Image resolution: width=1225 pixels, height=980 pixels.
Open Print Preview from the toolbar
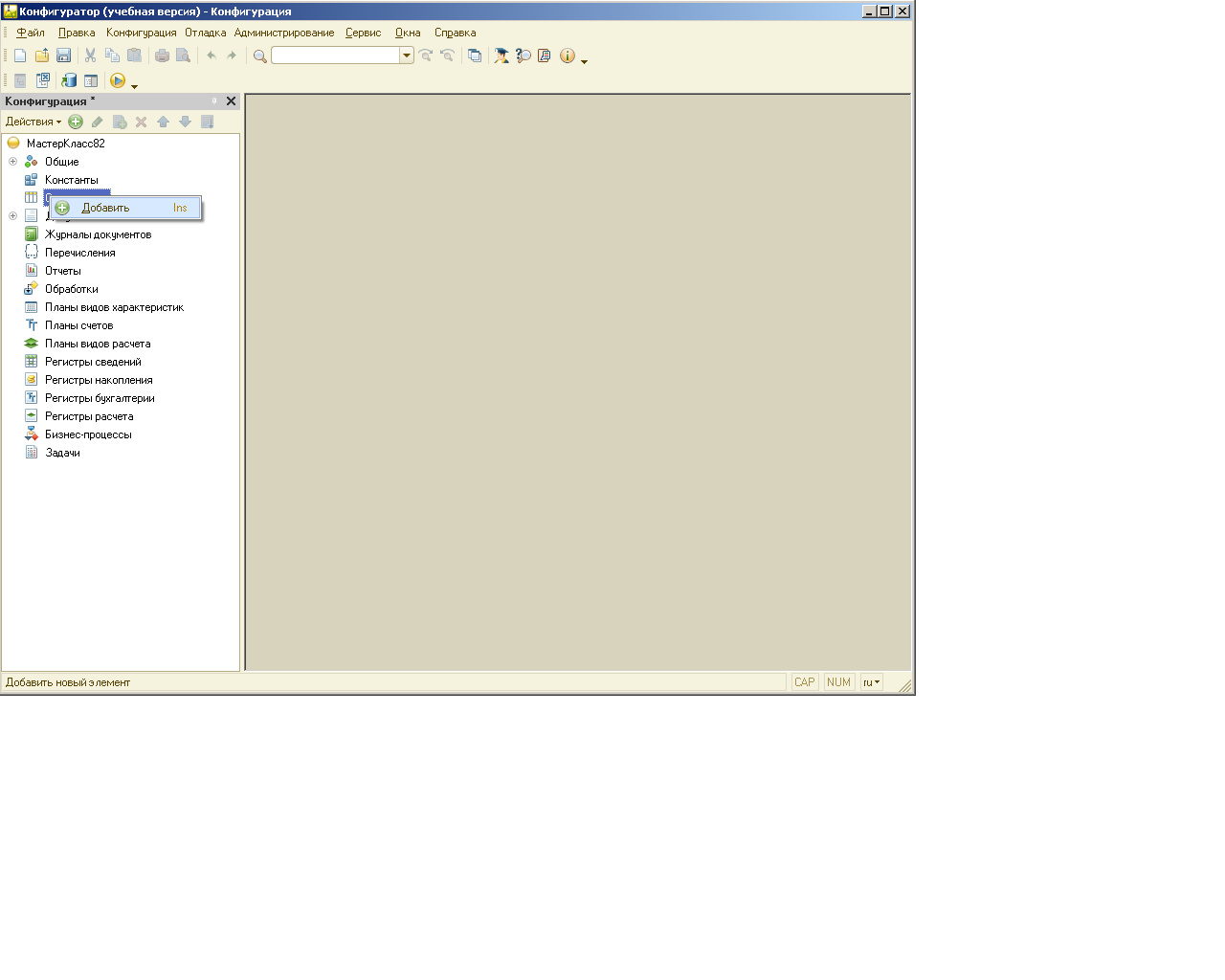pos(184,56)
